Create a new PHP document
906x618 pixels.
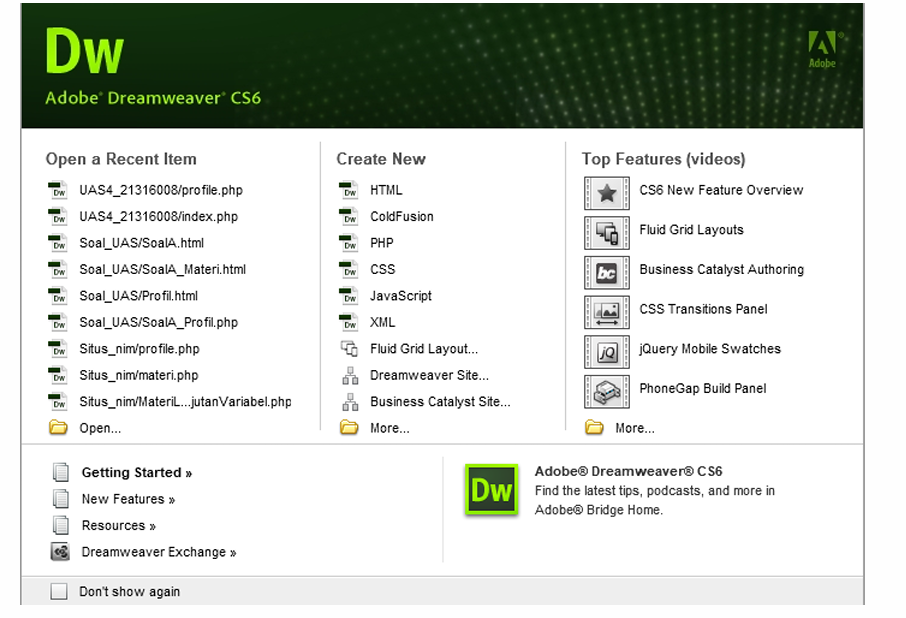click(381, 243)
